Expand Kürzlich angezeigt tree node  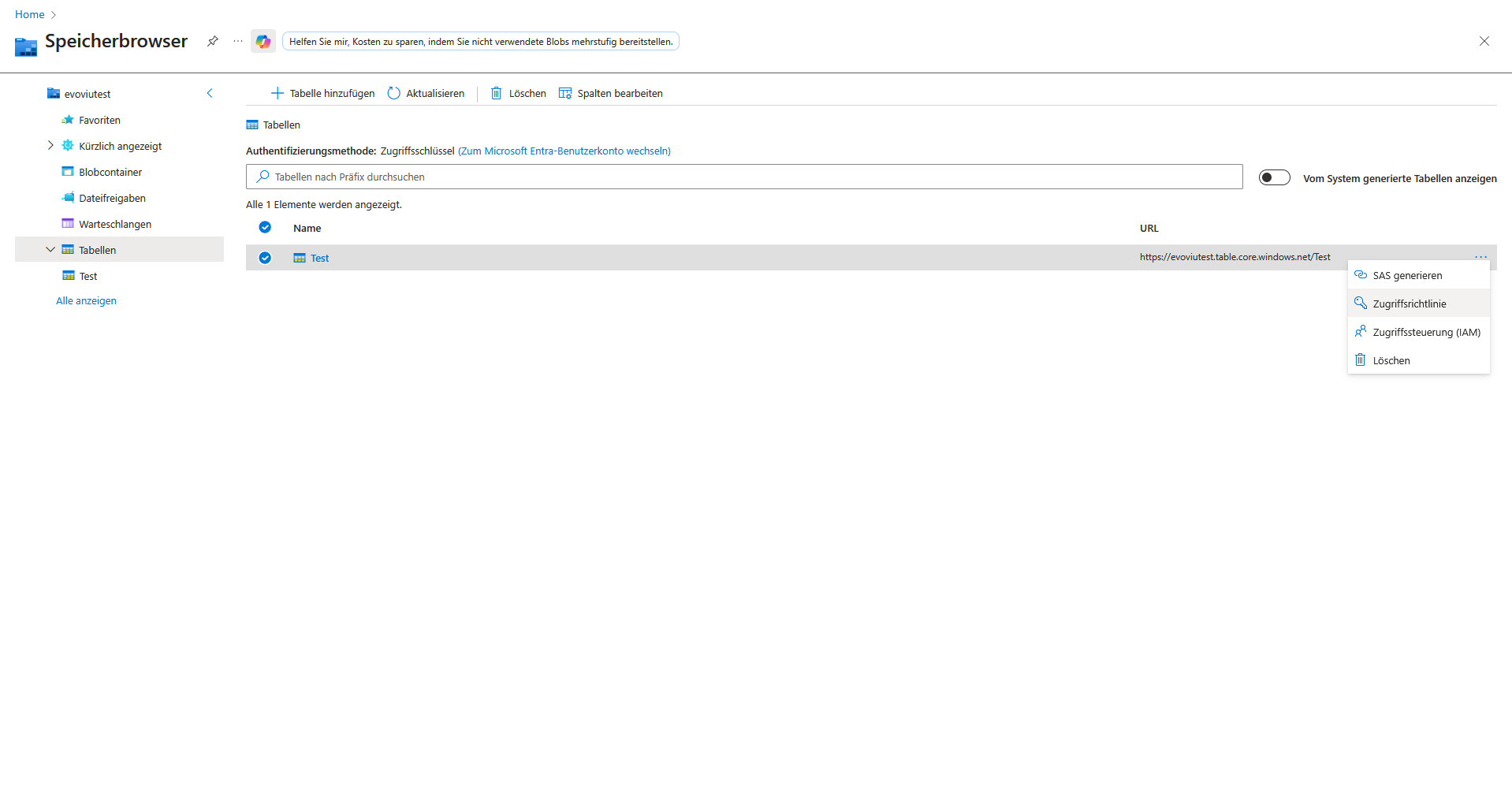tap(50, 145)
